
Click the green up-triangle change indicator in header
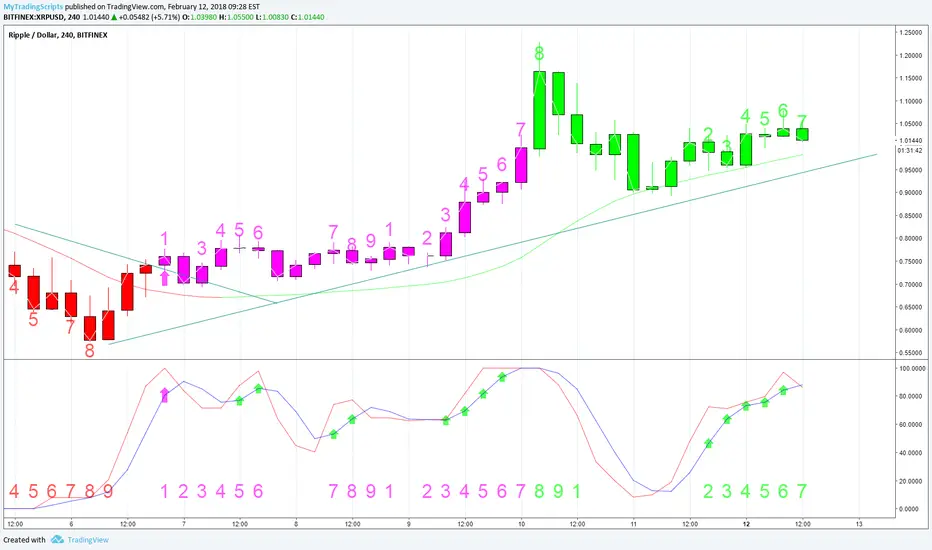coord(114,17)
